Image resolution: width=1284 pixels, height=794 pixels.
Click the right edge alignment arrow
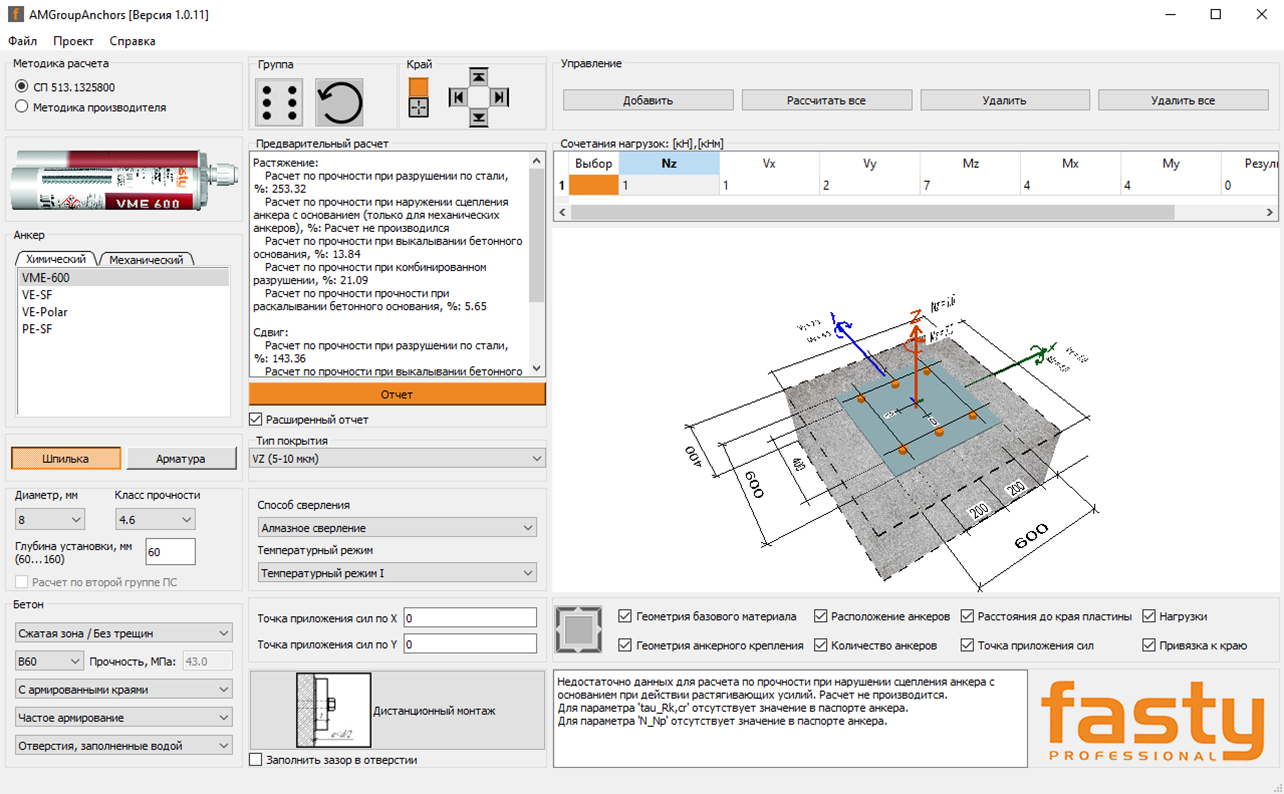(x=500, y=97)
